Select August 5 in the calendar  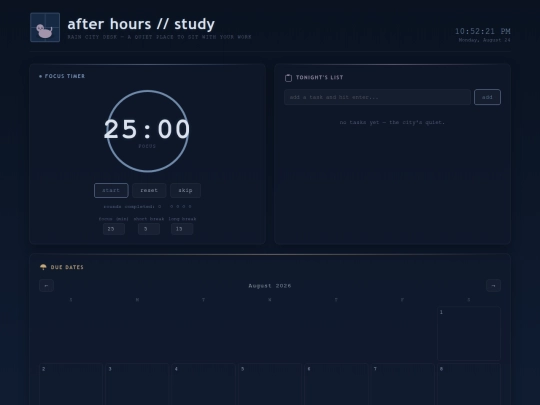[x=270, y=384]
